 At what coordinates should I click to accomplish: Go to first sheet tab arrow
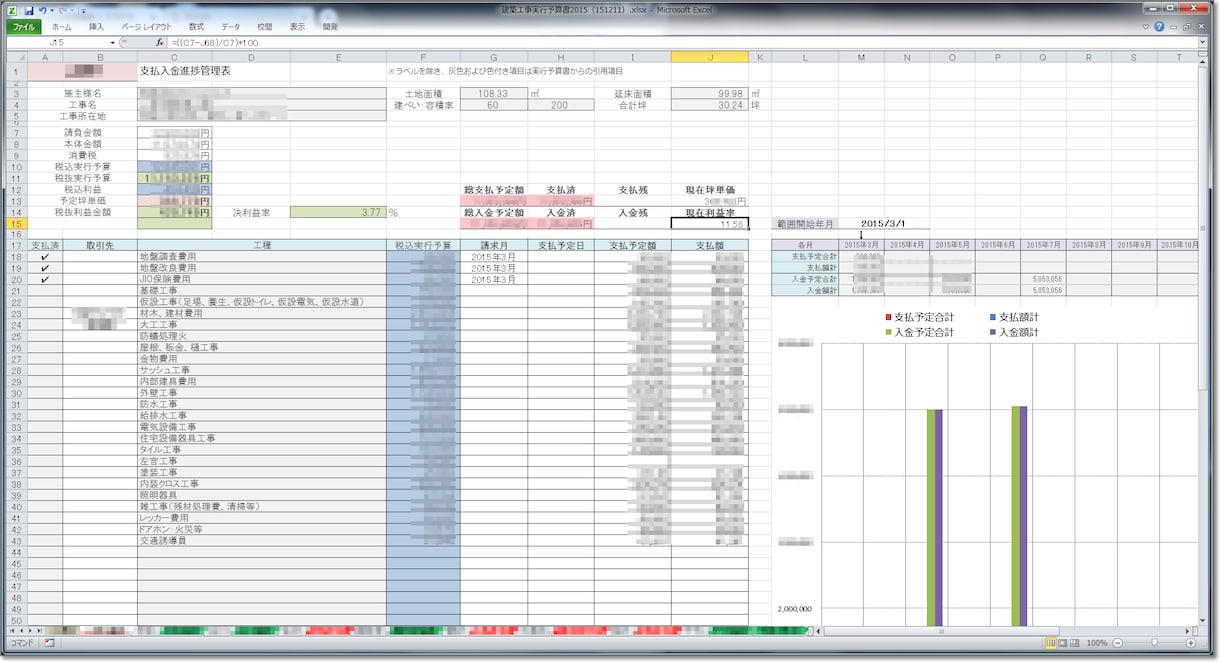[12, 631]
